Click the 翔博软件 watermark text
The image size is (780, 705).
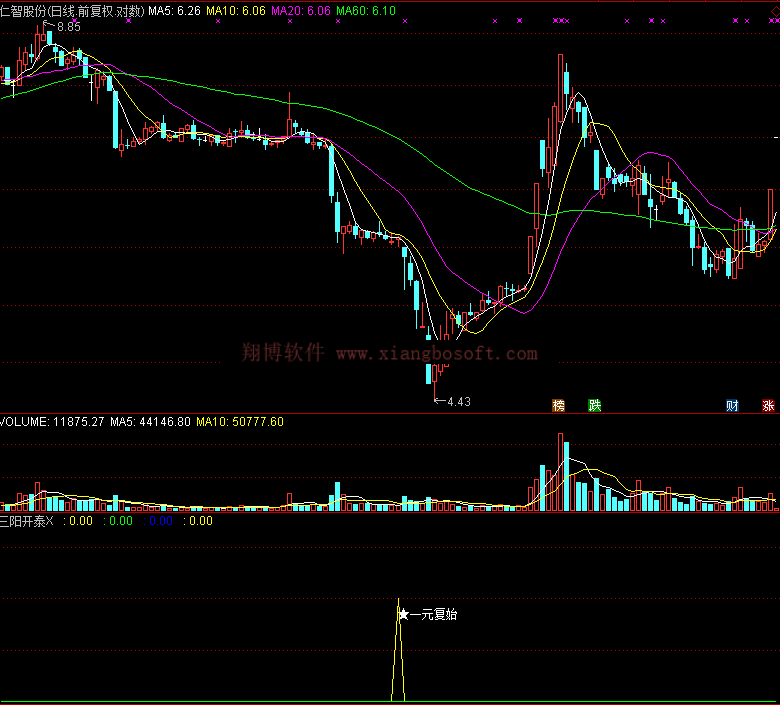click(283, 352)
